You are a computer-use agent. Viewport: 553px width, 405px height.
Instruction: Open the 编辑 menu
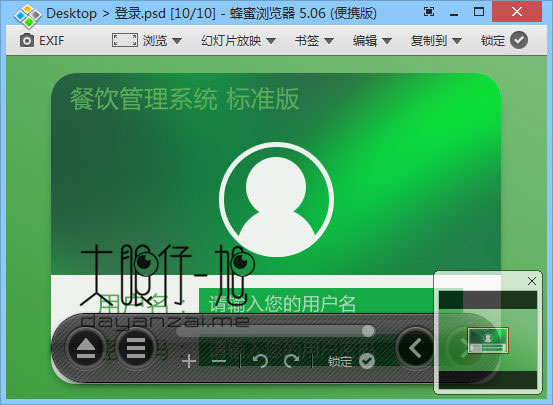(x=372, y=41)
